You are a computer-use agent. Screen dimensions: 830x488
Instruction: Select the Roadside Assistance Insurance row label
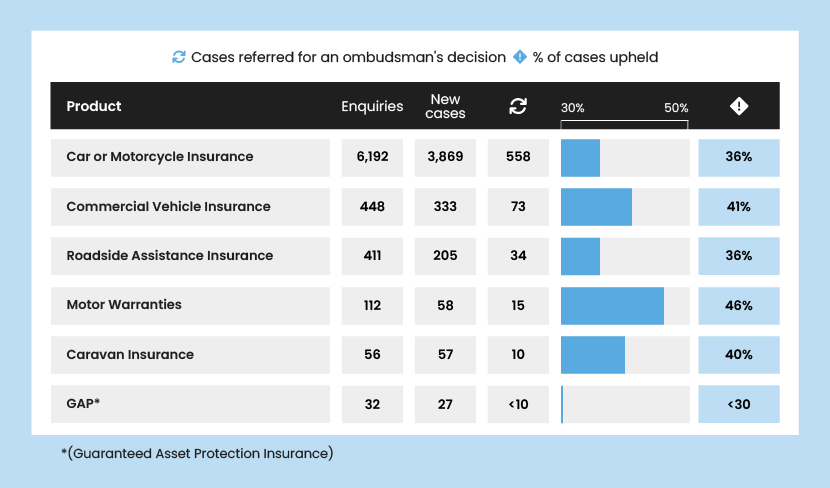click(x=169, y=256)
